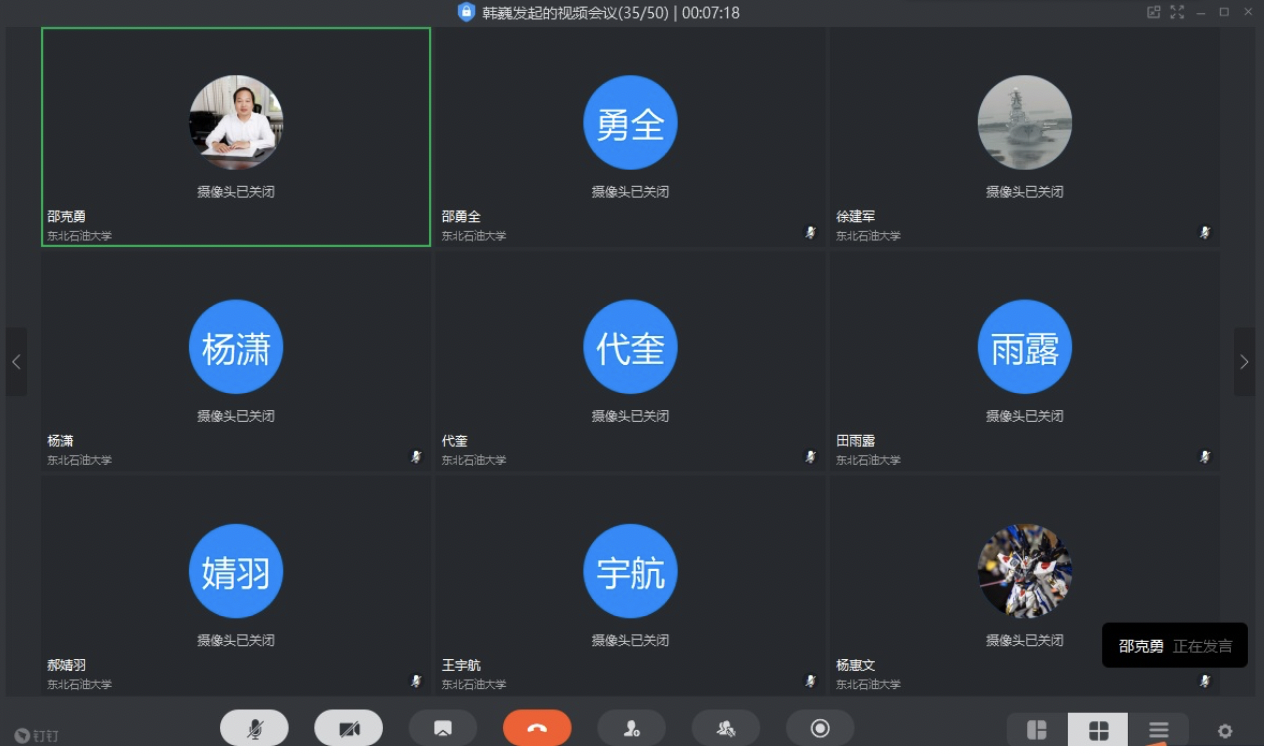Open the invite participant option
The height and width of the screenshot is (756, 1266).
pos(631,728)
